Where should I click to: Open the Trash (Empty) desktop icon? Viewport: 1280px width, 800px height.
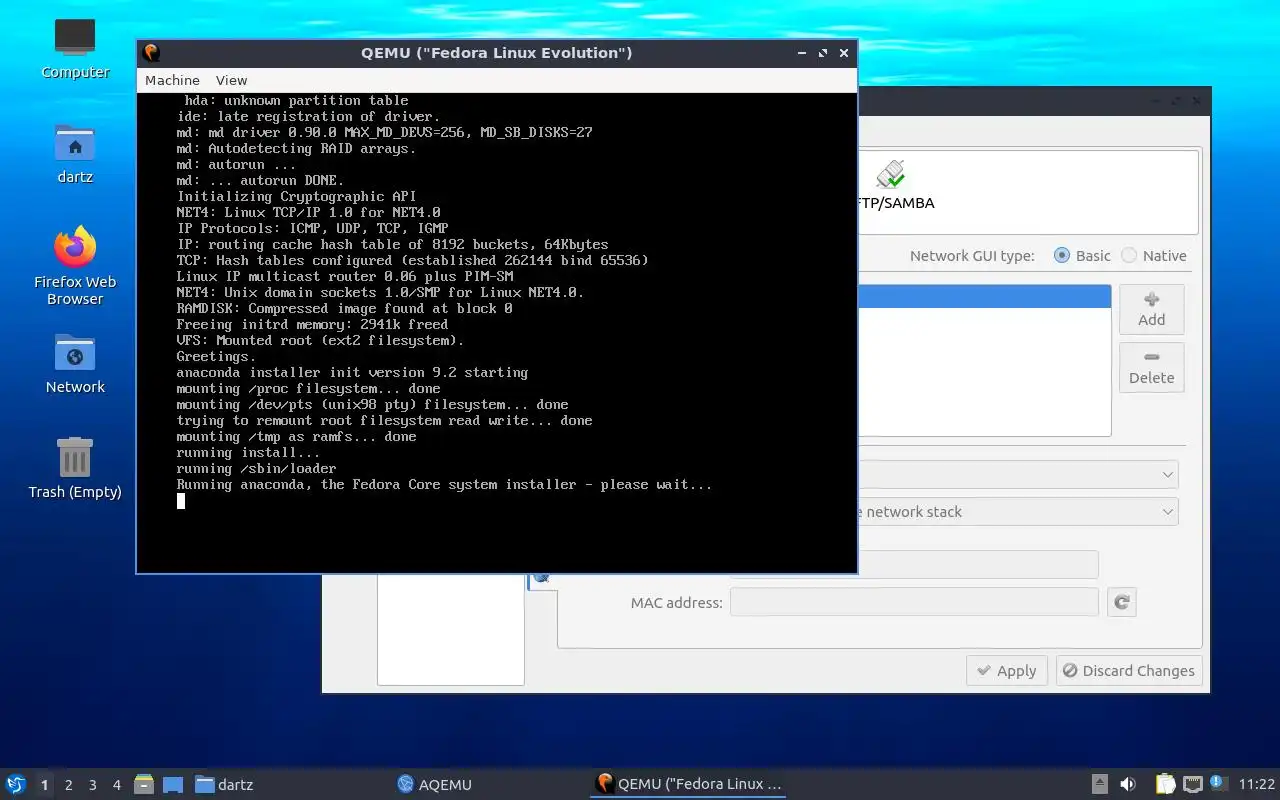pyautogui.click(x=75, y=468)
